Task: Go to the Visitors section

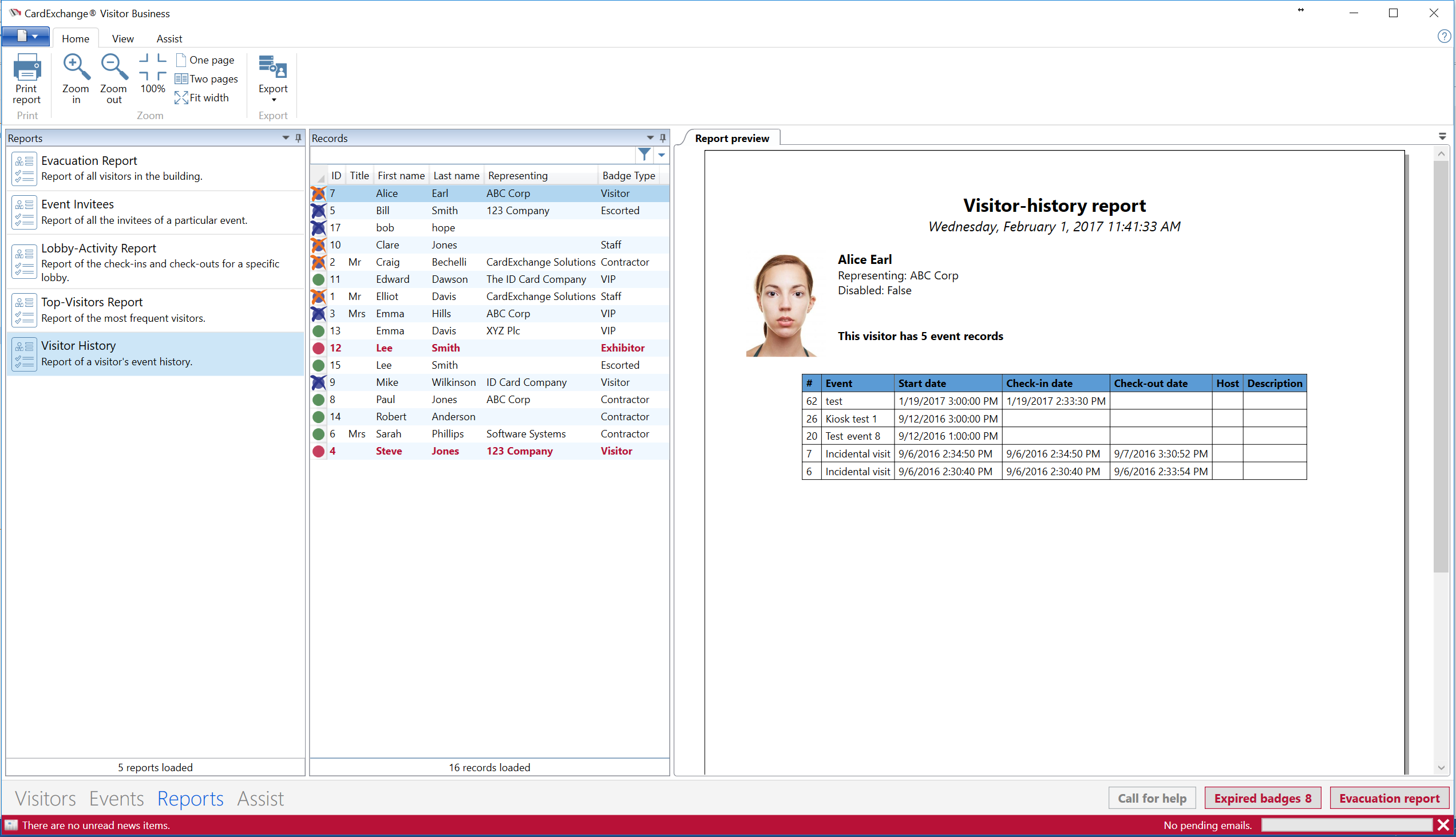Action: tap(45, 799)
